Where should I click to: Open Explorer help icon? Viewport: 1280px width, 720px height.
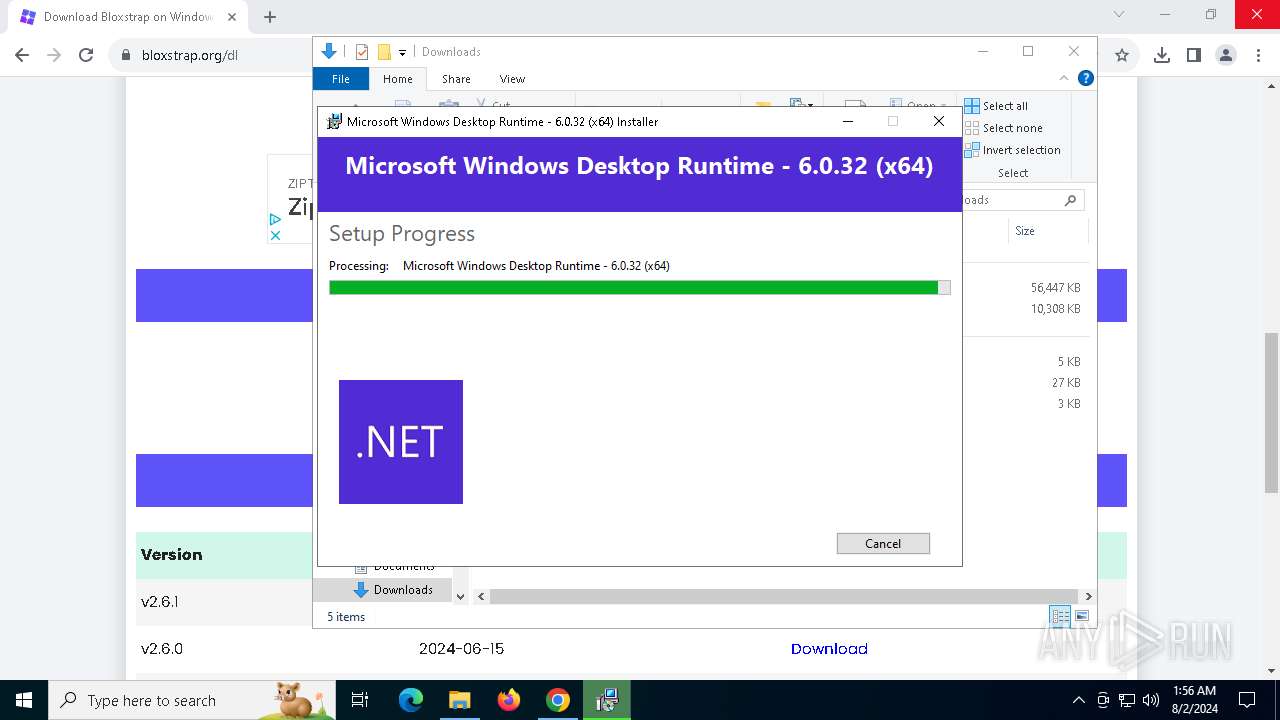[1086, 78]
